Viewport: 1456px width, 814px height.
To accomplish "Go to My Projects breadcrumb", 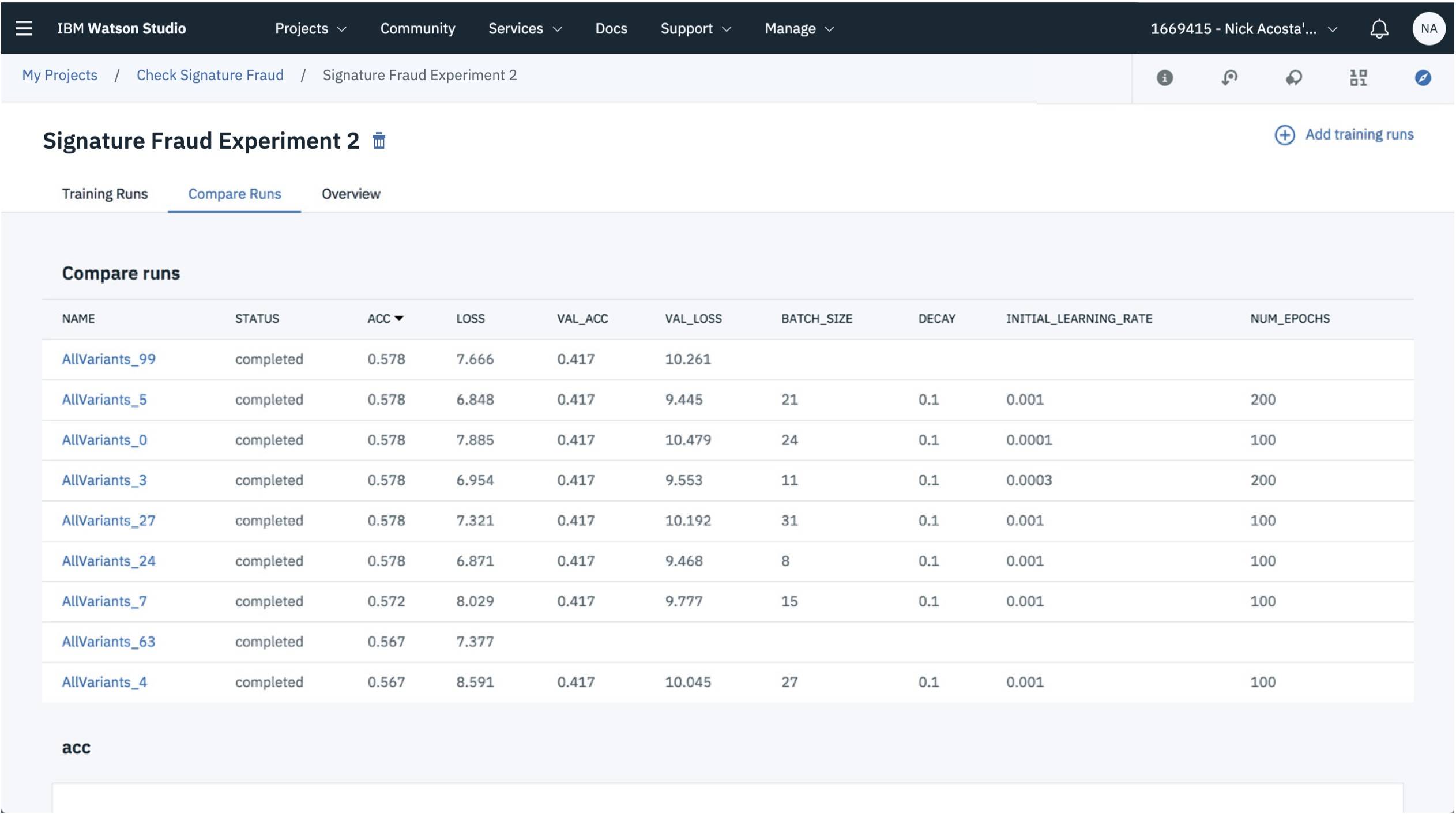I will click(x=59, y=75).
